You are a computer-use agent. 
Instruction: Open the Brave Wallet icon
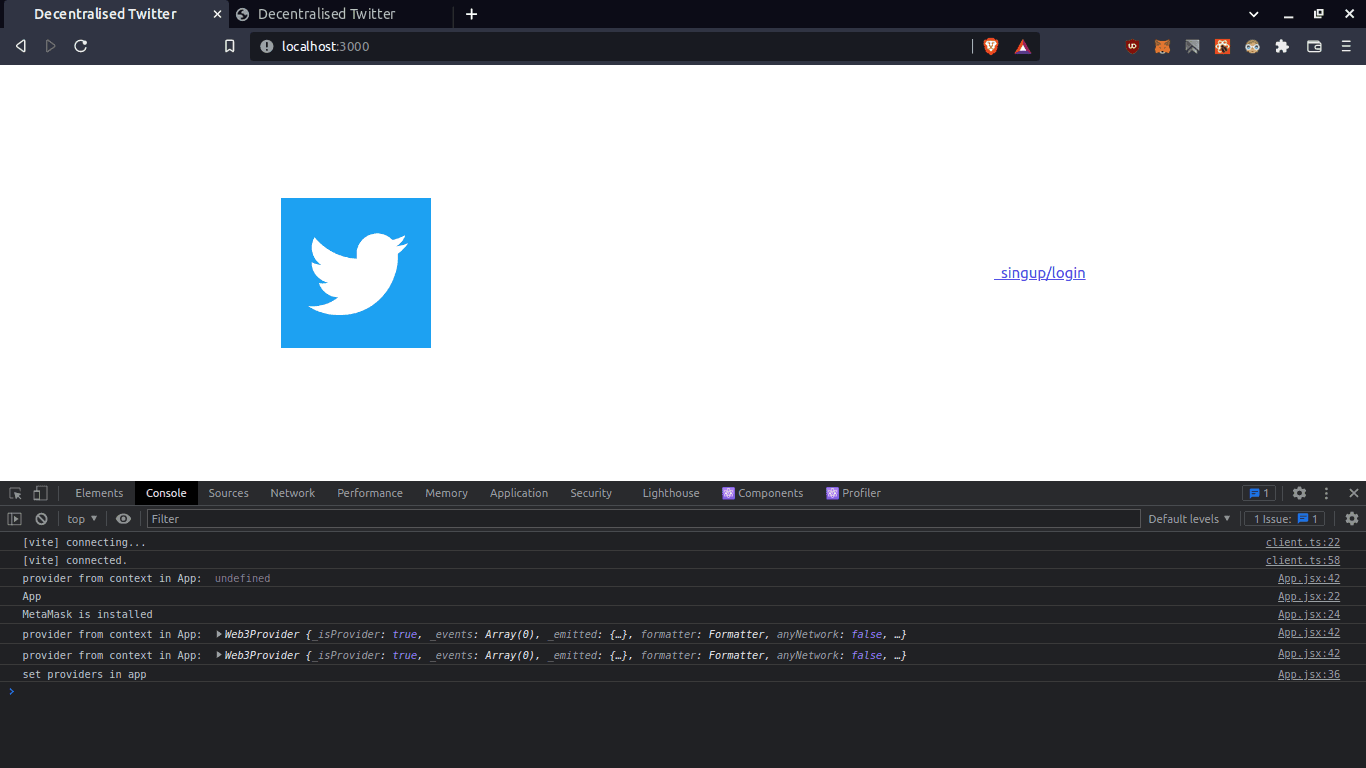[1315, 46]
